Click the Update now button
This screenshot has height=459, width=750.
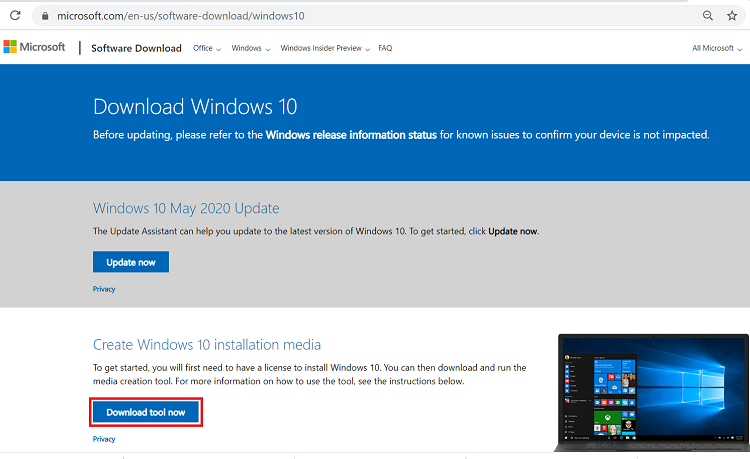coord(131,262)
